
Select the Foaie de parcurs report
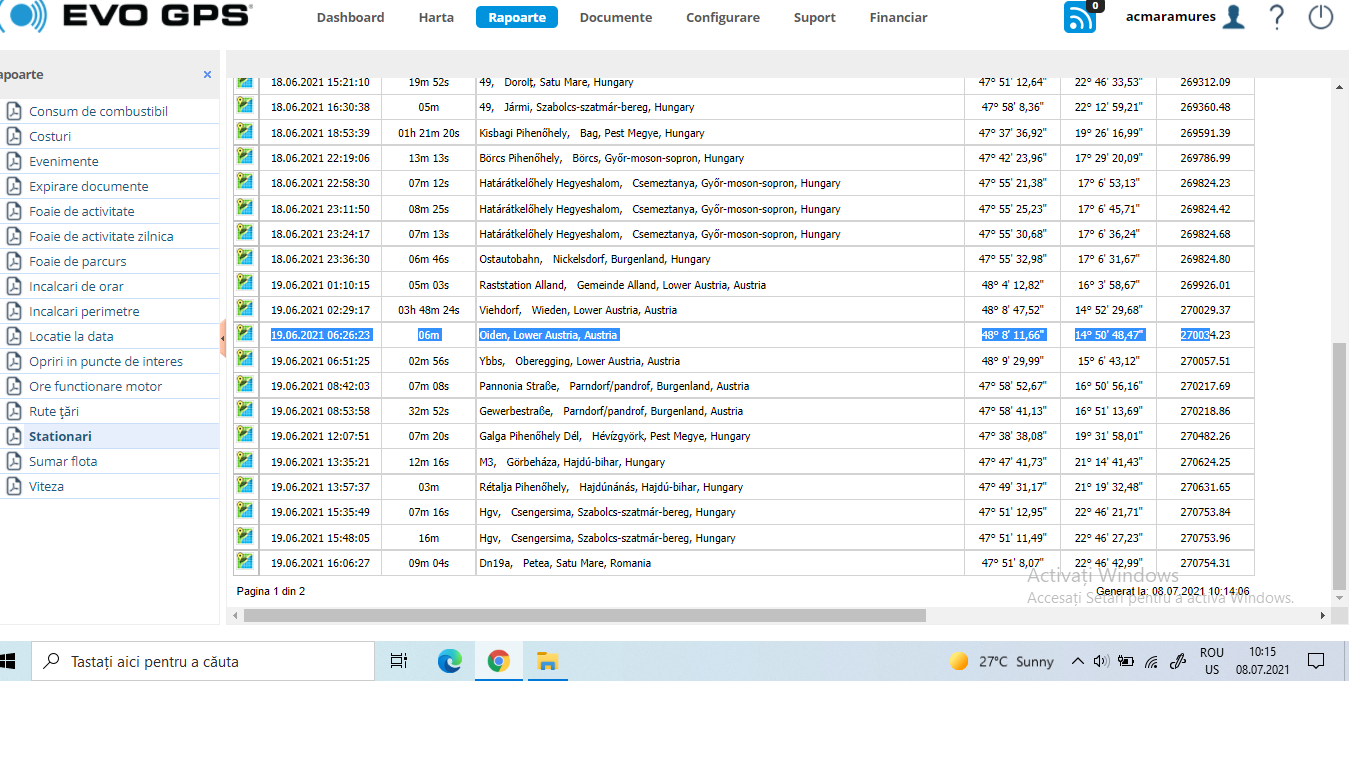tap(78, 261)
